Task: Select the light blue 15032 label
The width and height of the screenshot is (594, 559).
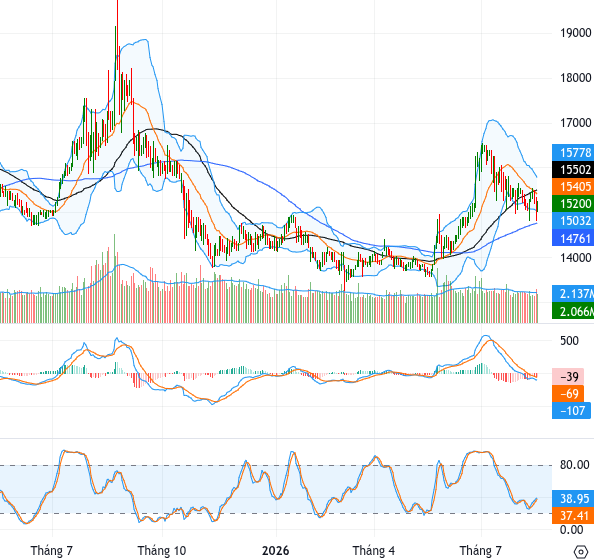Action: [x=573, y=221]
